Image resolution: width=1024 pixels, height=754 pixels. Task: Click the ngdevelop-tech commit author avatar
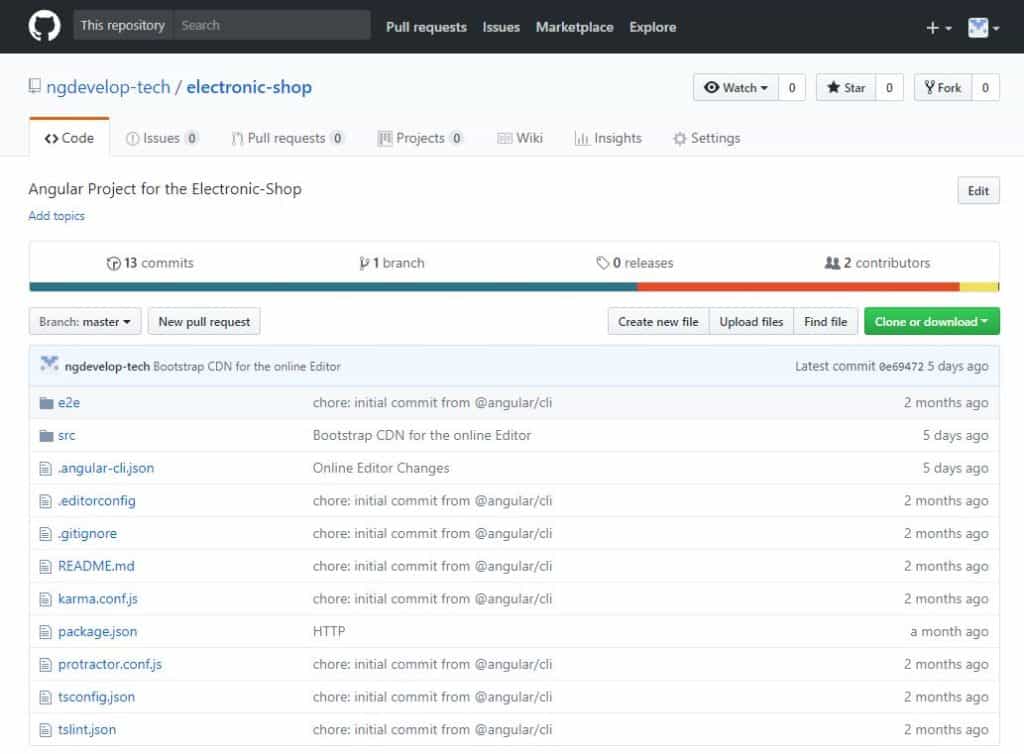(49, 365)
